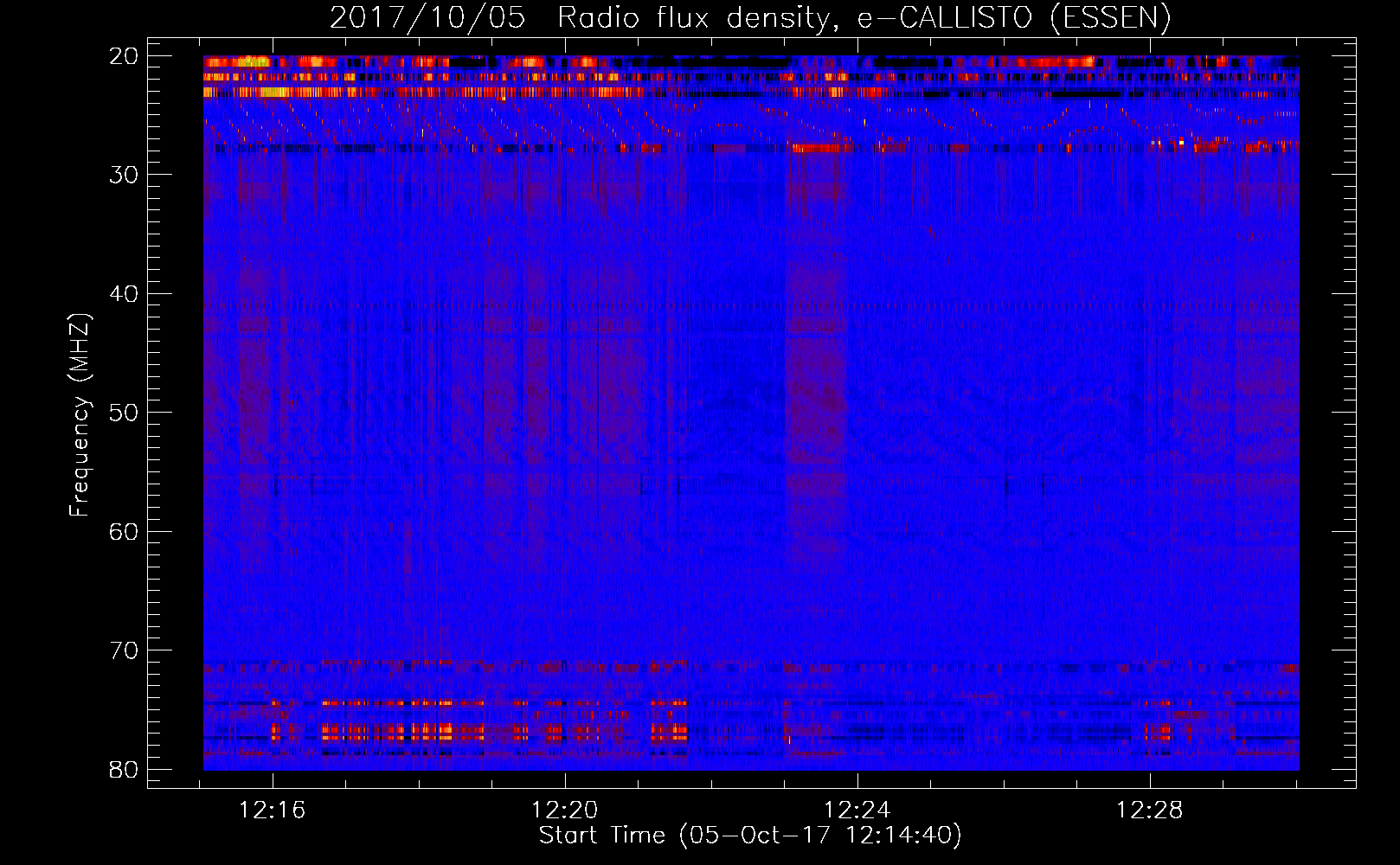
Task: Click the 12:20 time tick label
Action: click(565, 811)
